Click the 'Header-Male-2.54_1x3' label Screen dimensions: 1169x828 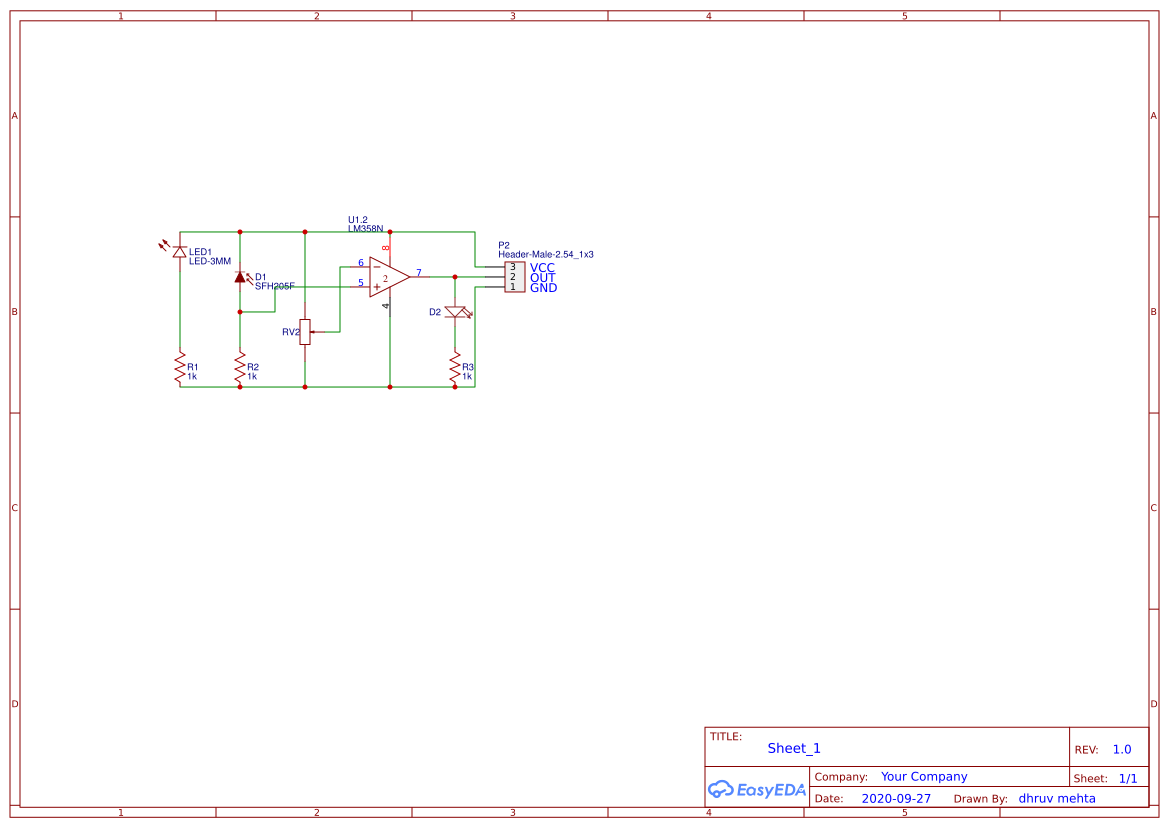point(546,254)
